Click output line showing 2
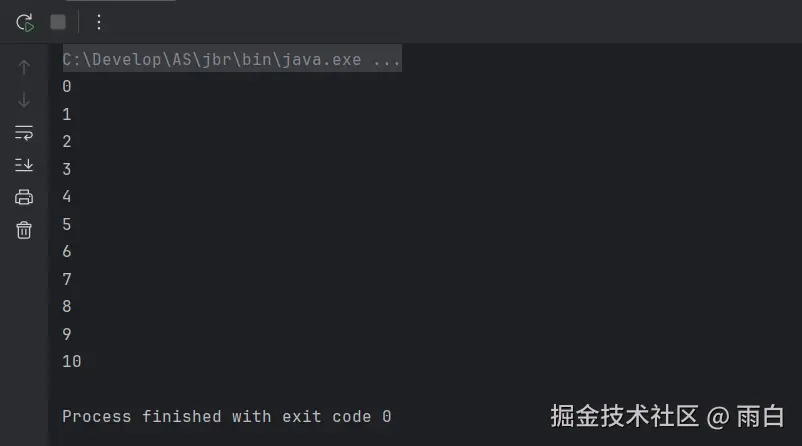The height and width of the screenshot is (446, 802). coord(67,142)
